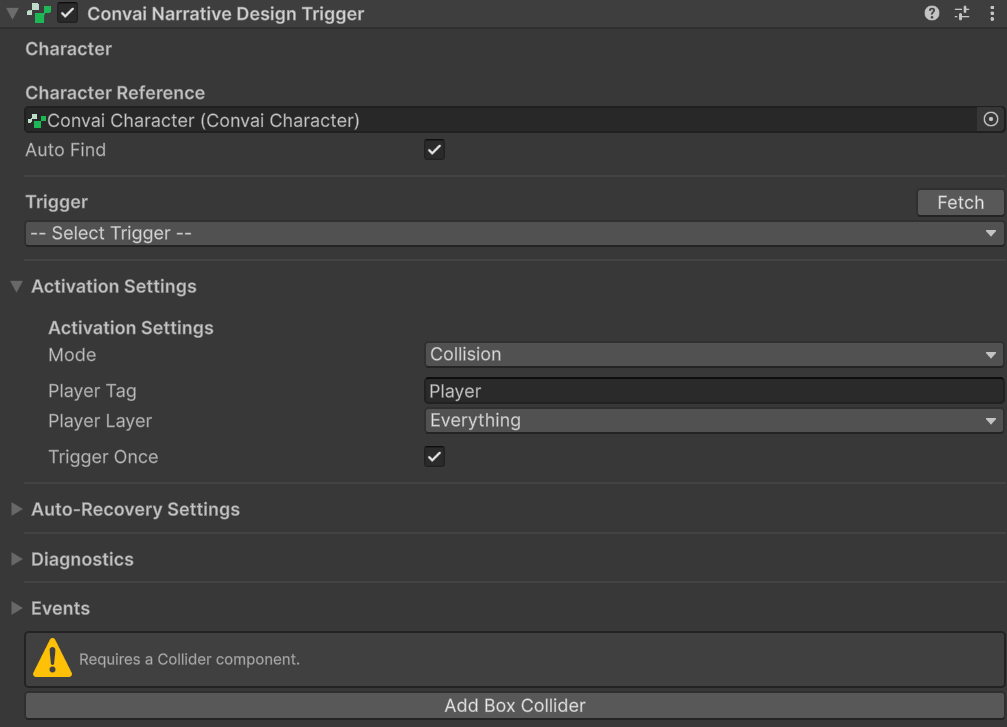The height and width of the screenshot is (727, 1007).
Task: Expand the Diagnostics foldout
Action: [x=17, y=559]
